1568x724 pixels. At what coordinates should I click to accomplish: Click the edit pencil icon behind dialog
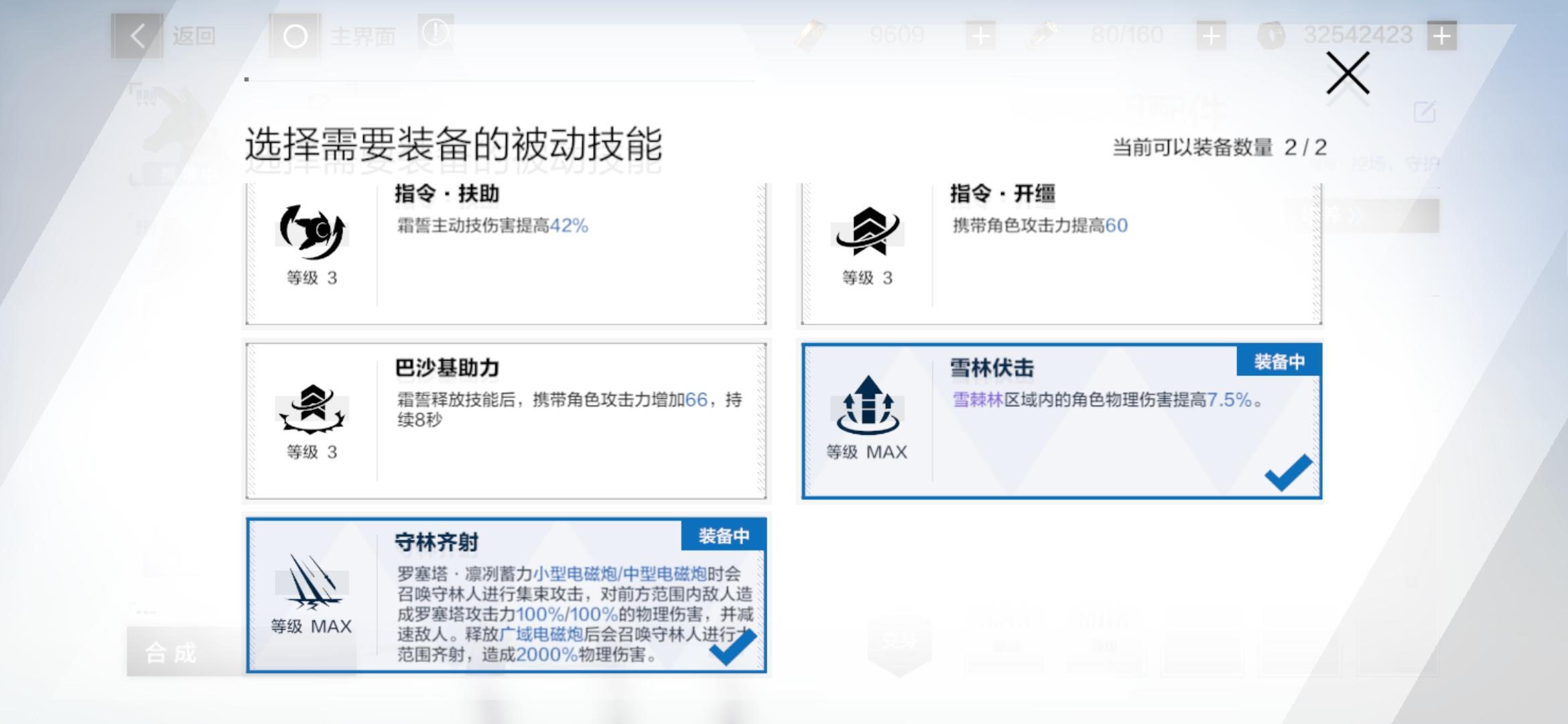[x=1425, y=112]
